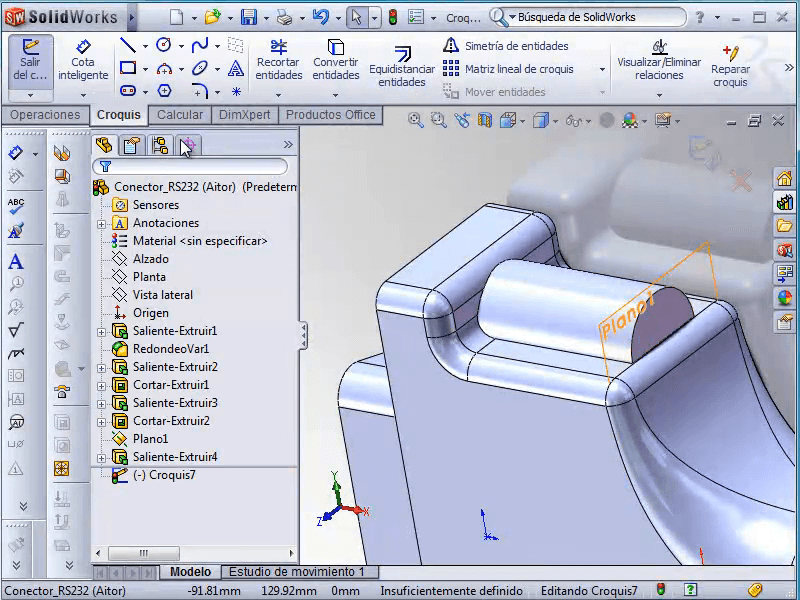Select Plano1 in the feature tree
Screen dimensions: 800x600
150,439
